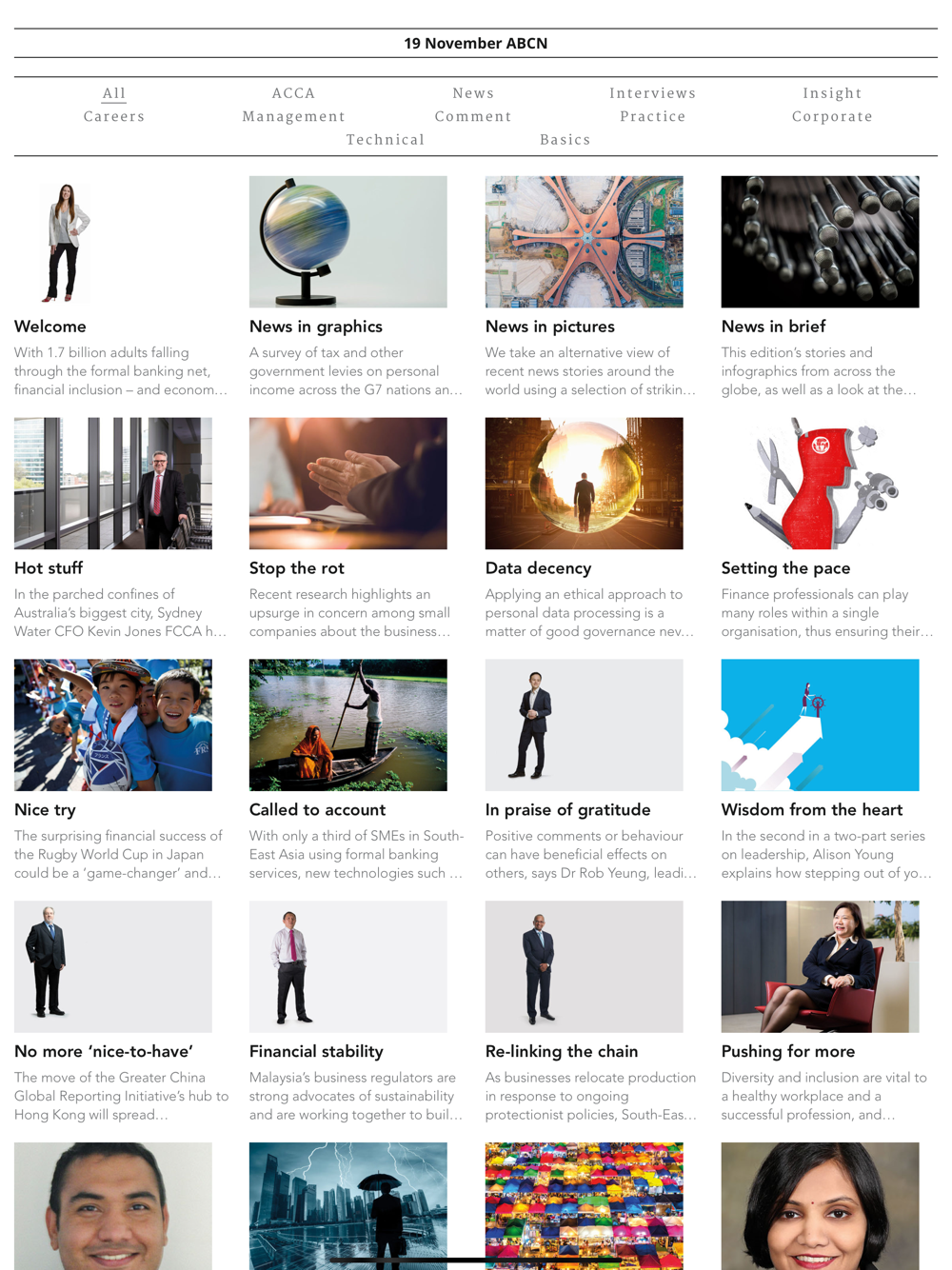Tap the blue rocket illustration thumbnail
Screen dimensions: 952x1270
coord(821,725)
